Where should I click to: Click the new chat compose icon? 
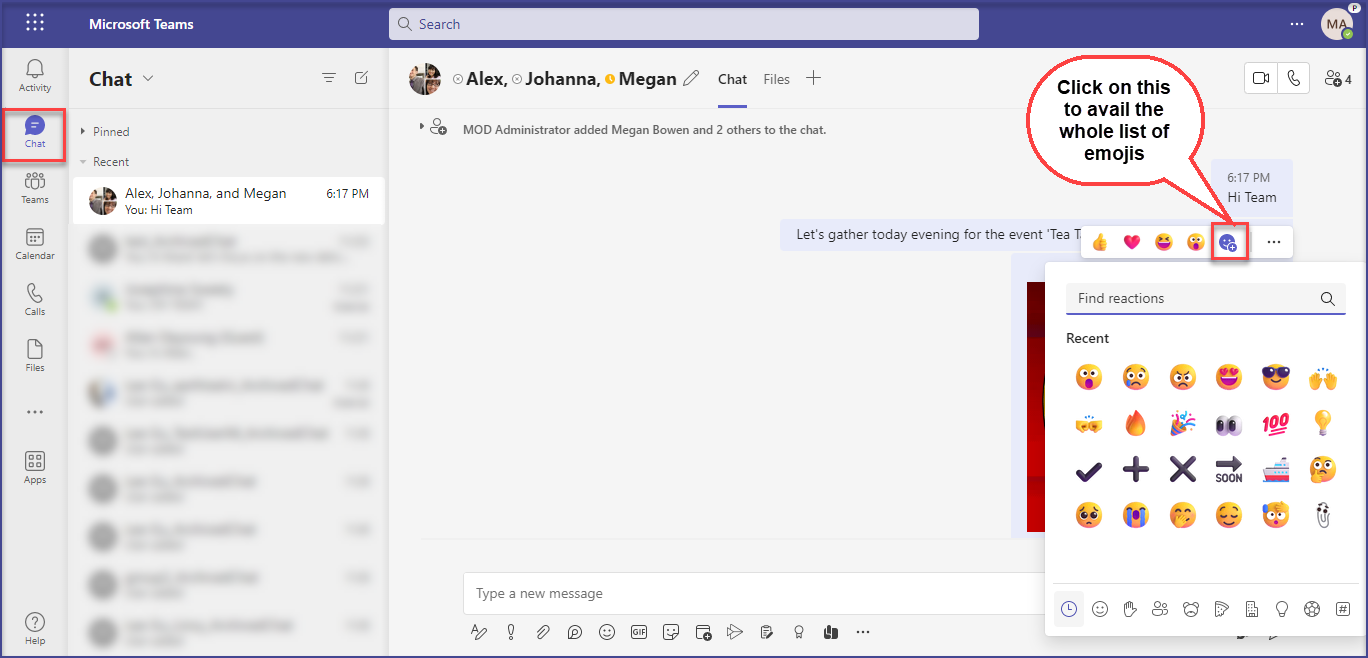tap(362, 78)
